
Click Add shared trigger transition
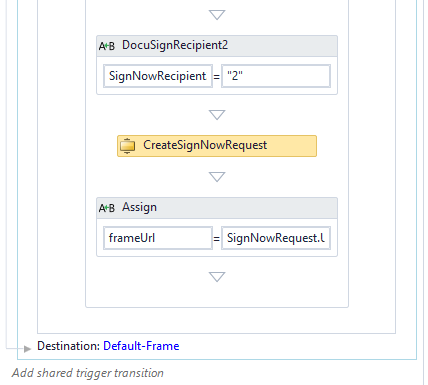click(x=88, y=373)
